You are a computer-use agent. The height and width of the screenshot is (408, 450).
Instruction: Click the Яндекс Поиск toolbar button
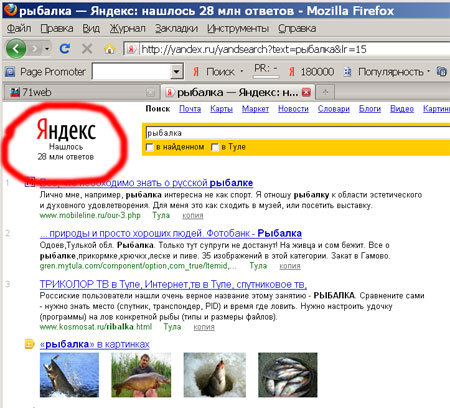pyautogui.click(x=215, y=72)
